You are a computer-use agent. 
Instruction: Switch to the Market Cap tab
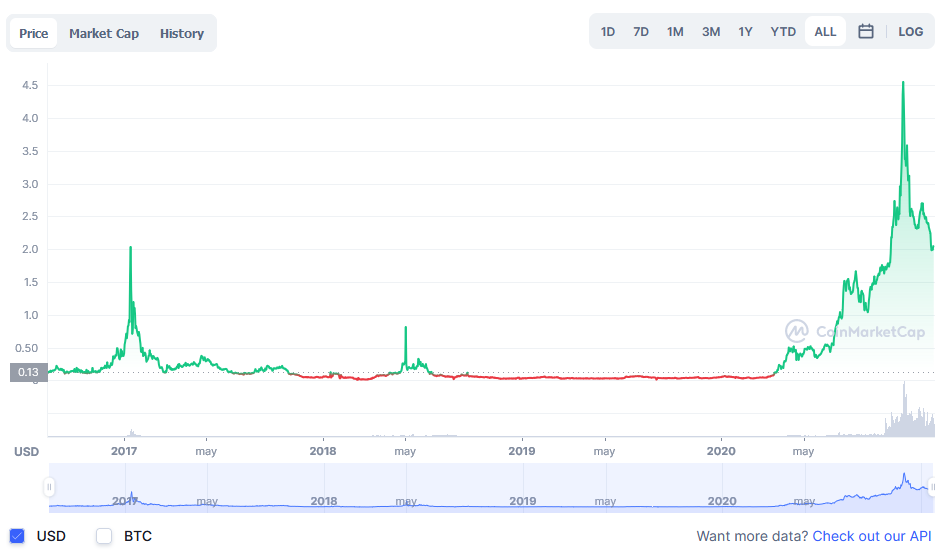(104, 33)
